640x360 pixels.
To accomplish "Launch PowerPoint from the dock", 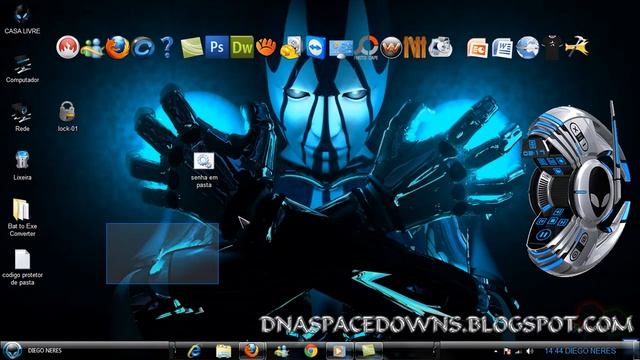I will point(478,48).
